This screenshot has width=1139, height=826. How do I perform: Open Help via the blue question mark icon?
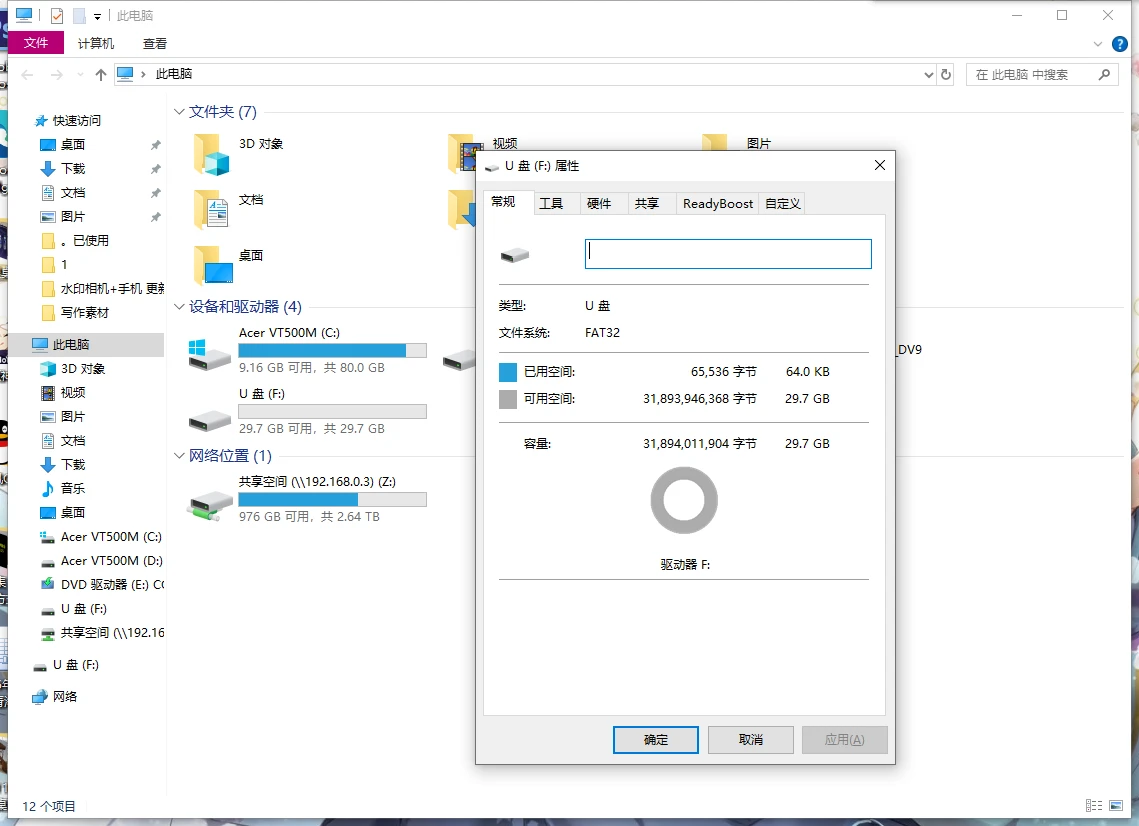(1119, 43)
